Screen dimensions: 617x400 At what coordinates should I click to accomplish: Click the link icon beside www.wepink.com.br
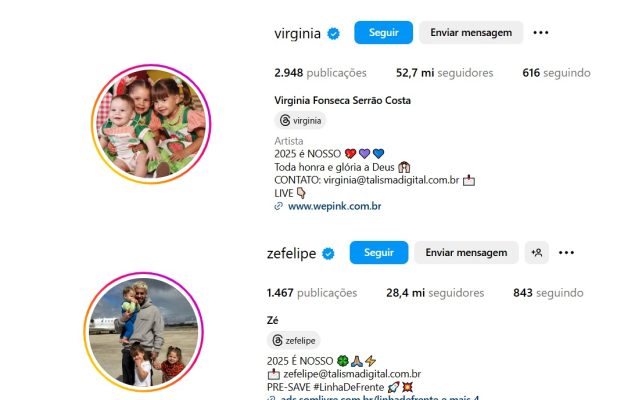point(279,206)
